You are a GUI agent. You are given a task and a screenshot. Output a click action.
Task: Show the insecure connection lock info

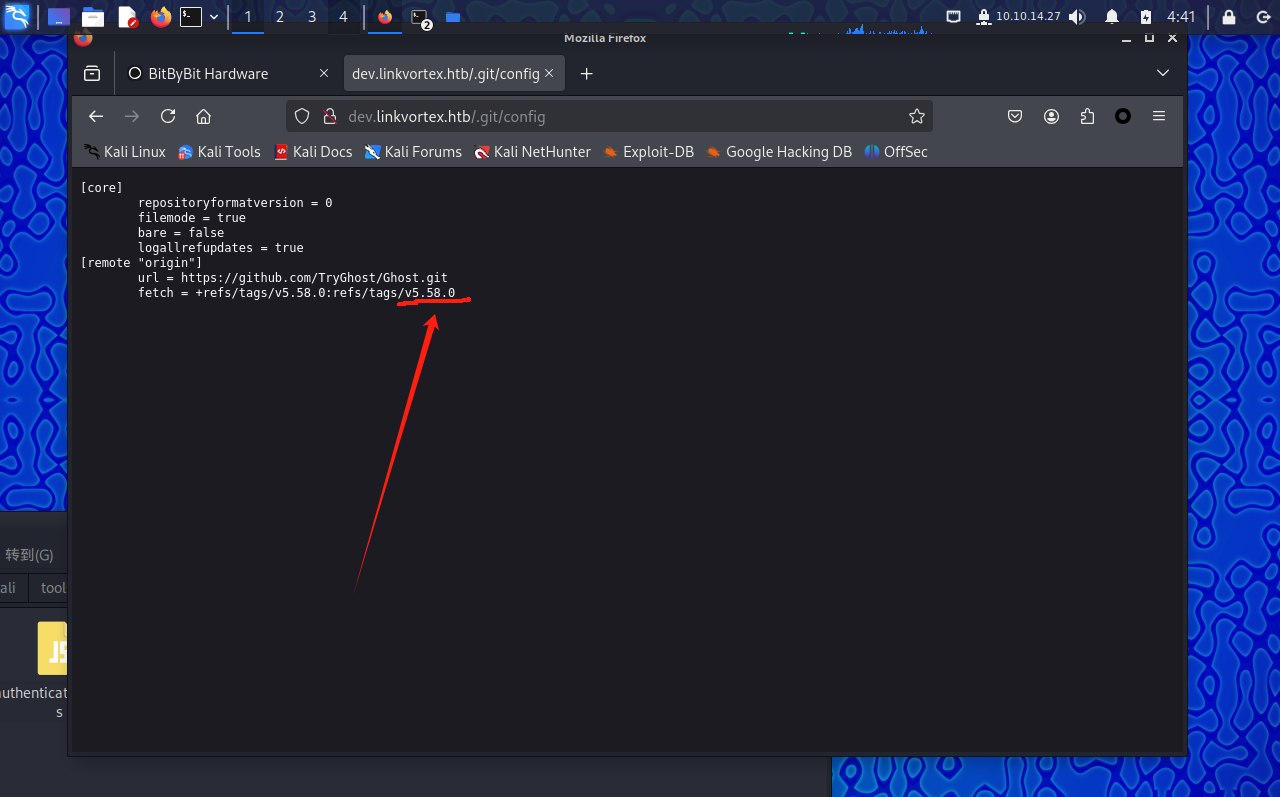[329, 116]
